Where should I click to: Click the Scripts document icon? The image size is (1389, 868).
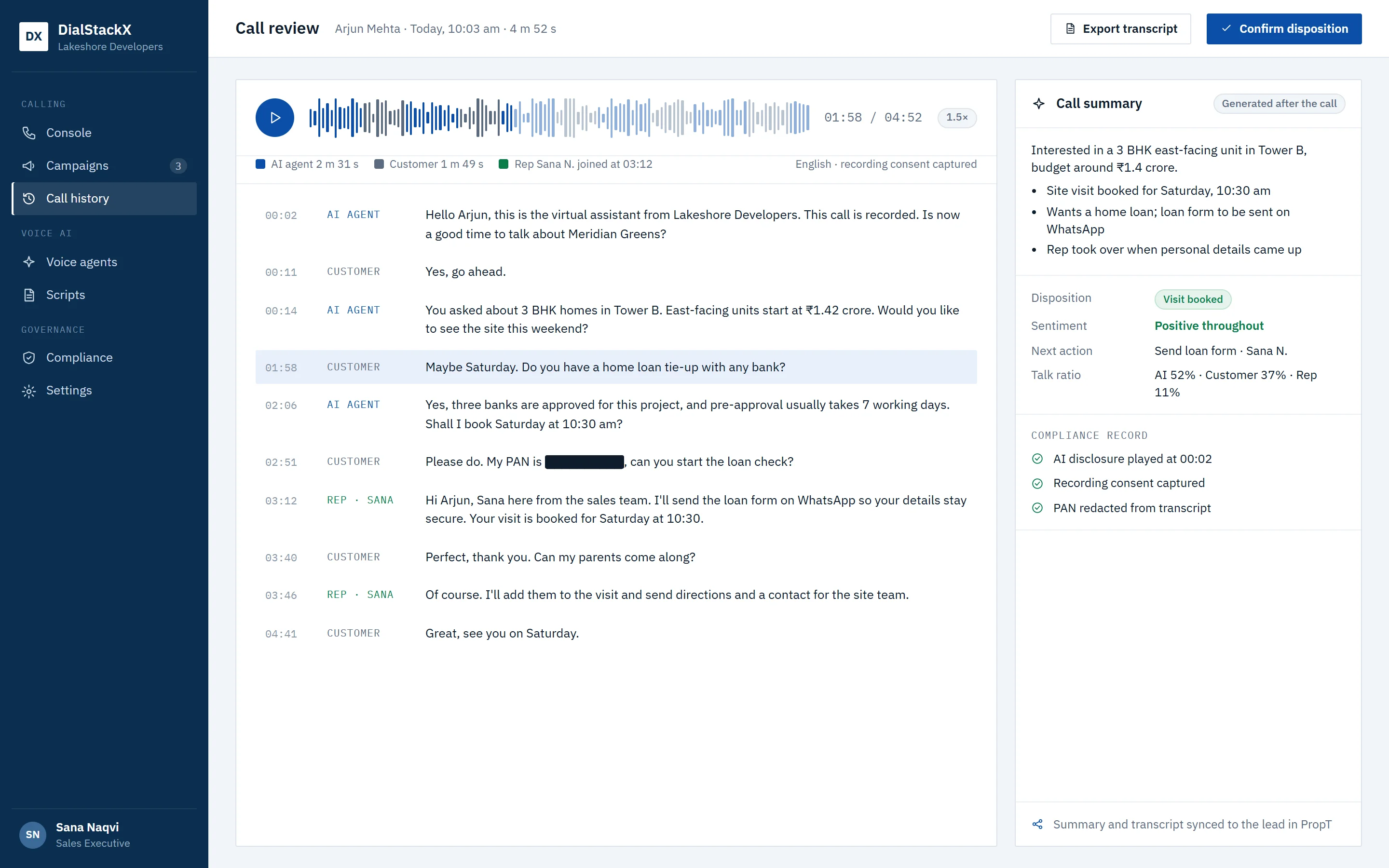point(29,295)
